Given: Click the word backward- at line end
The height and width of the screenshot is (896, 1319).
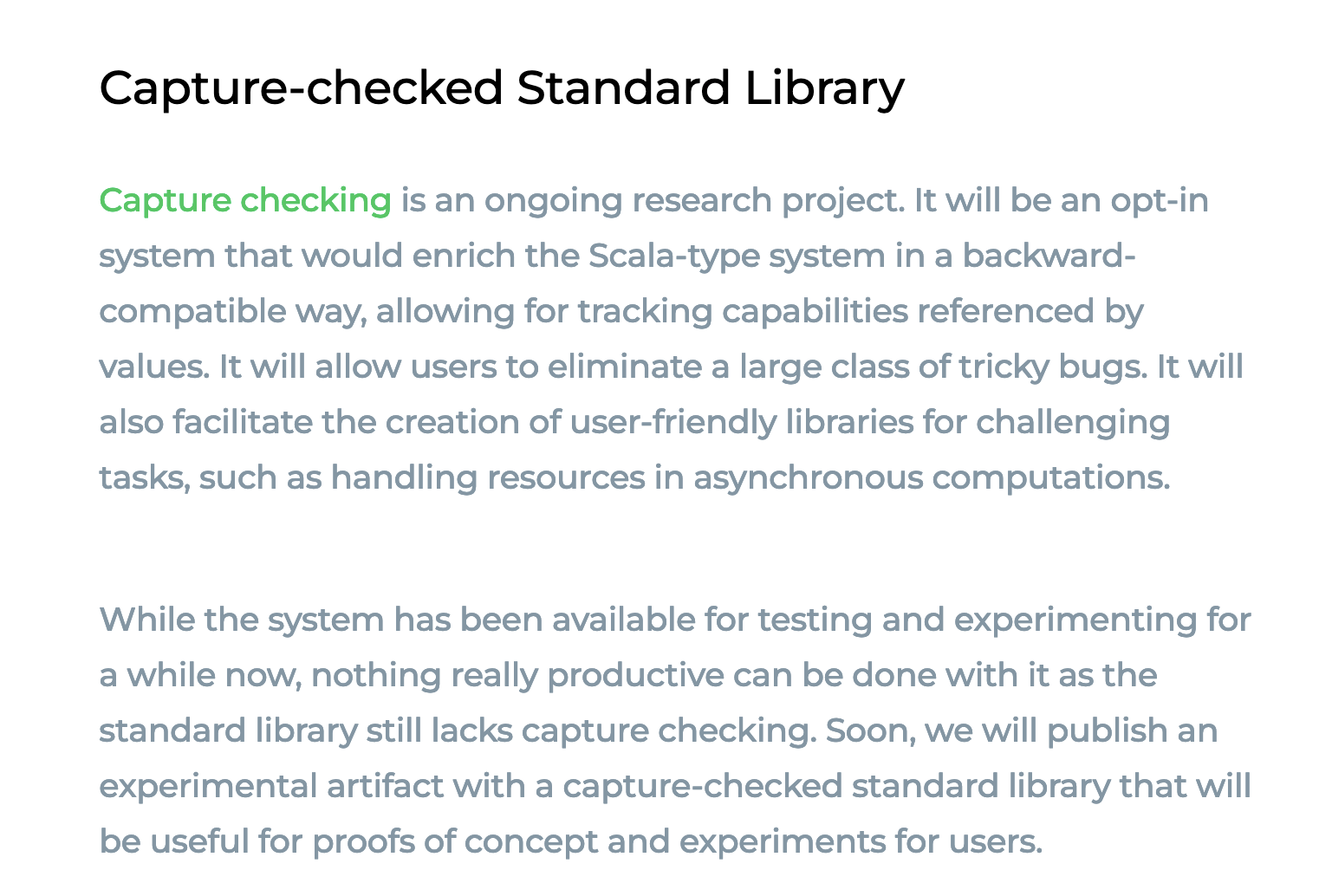Looking at the screenshot, I should point(1049,256).
